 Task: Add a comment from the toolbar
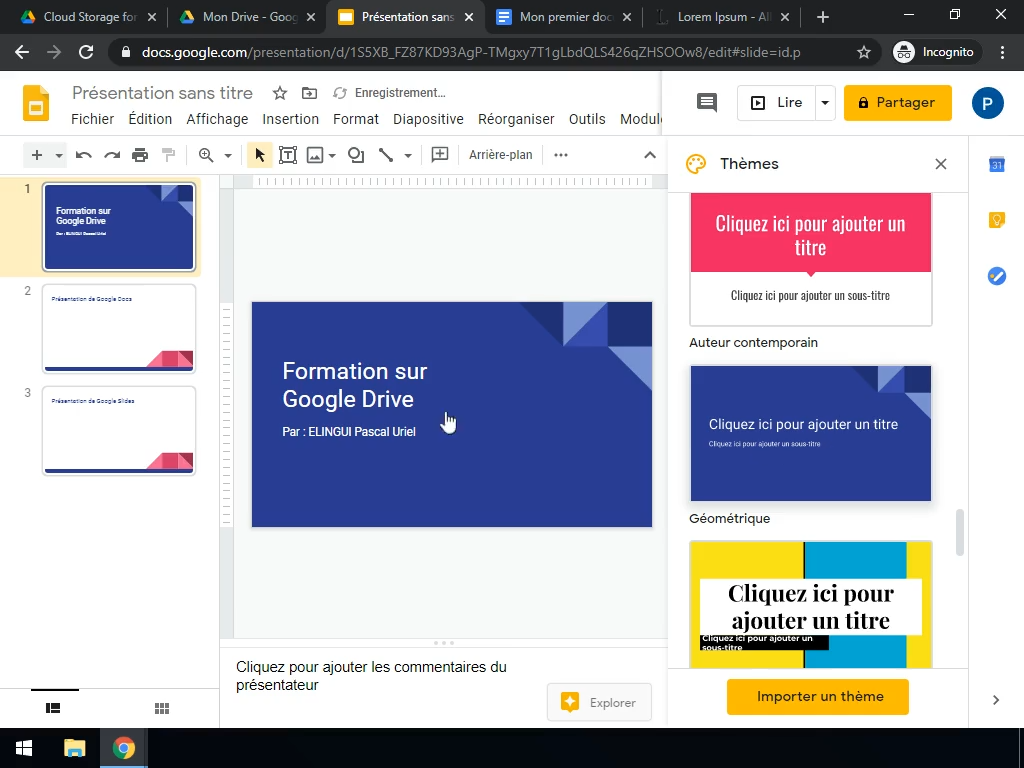tap(440, 155)
